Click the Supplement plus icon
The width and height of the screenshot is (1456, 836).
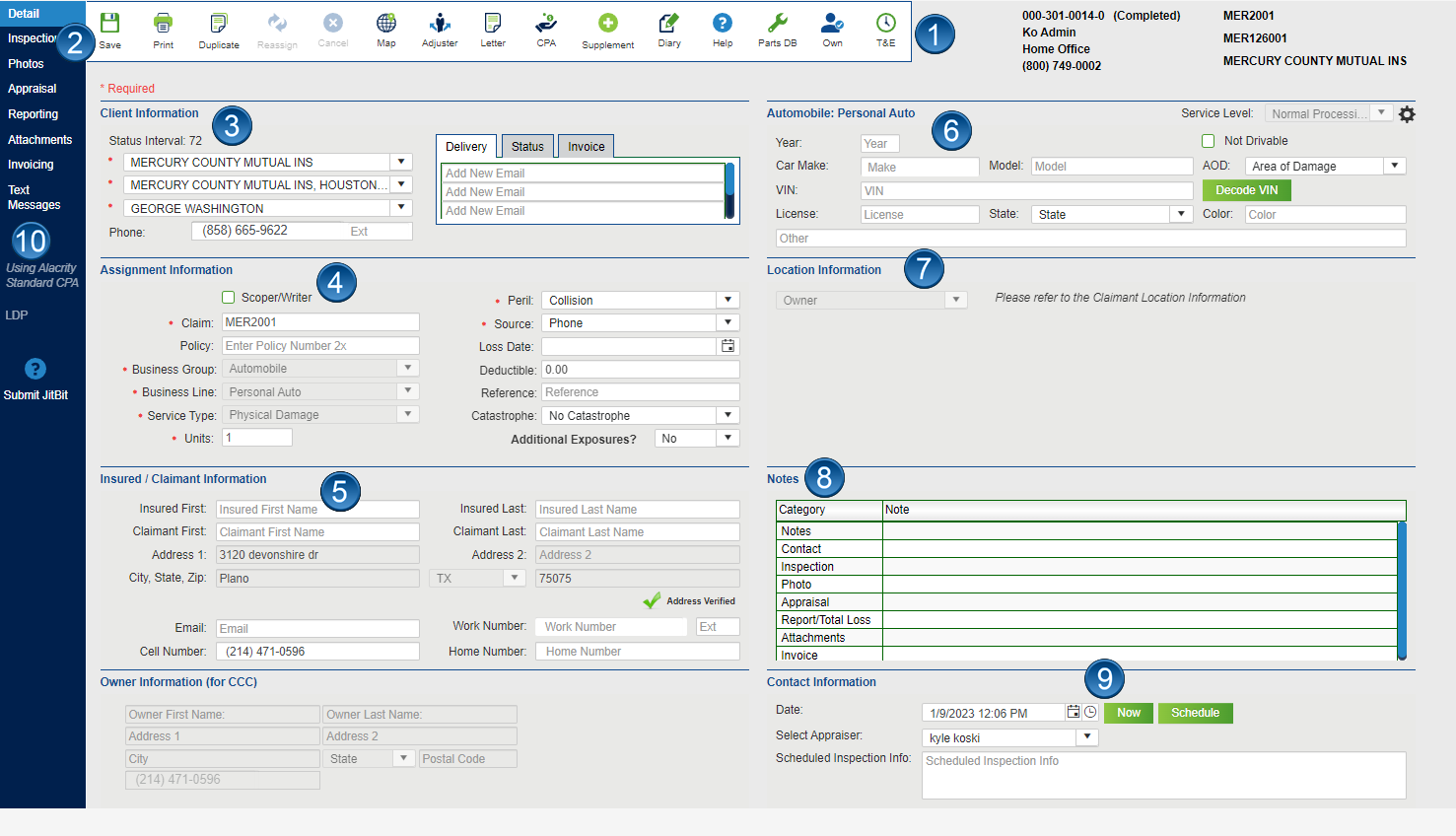[x=607, y=24]
